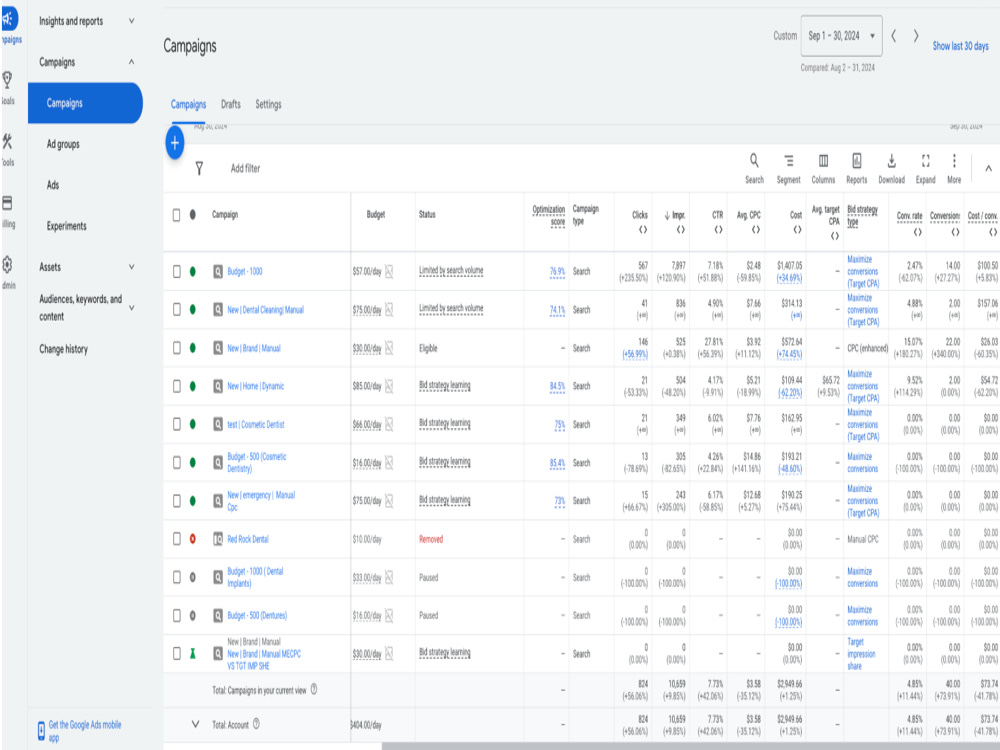
Task: Click the paused status icon of Budget - 500 (Dentures)
Action: pyautogui.click(x=193, y=615)
